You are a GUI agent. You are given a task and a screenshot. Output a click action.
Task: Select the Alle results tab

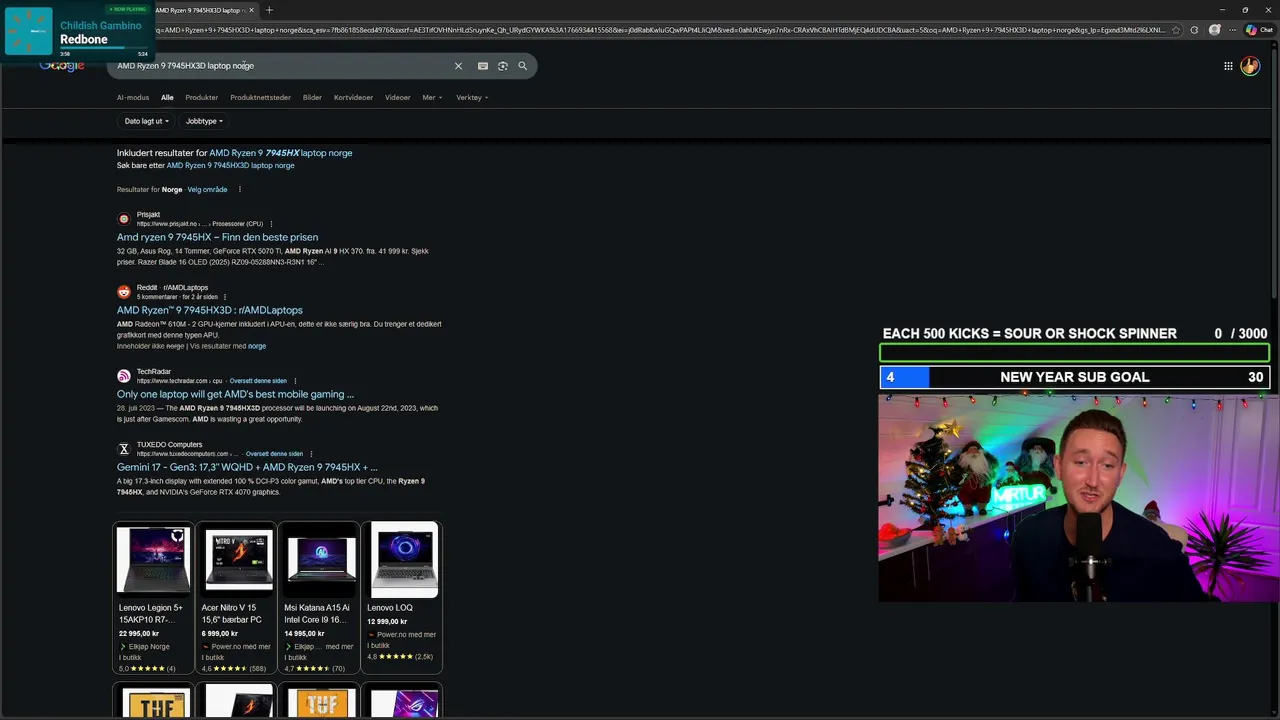(x=167, y=98)
